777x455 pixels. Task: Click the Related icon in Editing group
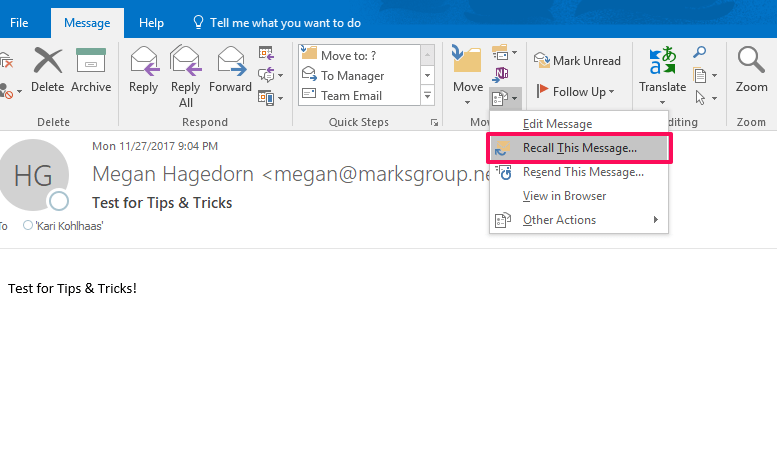(700, 75)
